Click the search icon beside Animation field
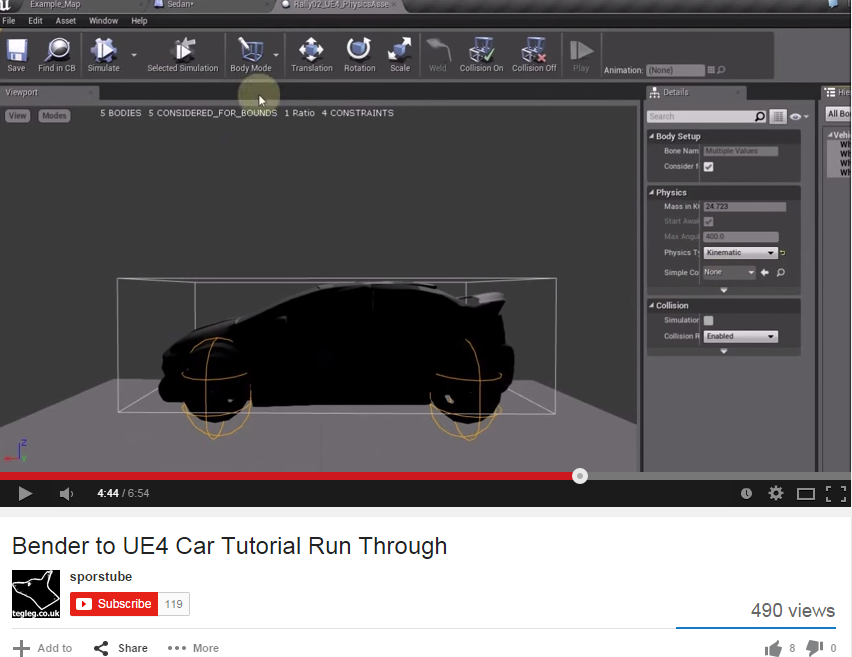The image size is (852, 657). pos(722,70)
